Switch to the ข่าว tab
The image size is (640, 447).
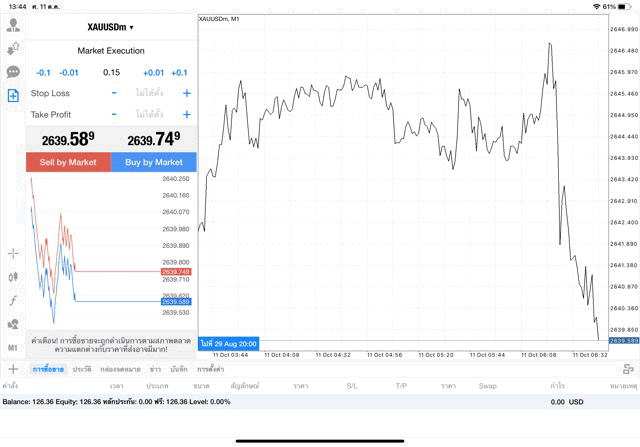155,369
